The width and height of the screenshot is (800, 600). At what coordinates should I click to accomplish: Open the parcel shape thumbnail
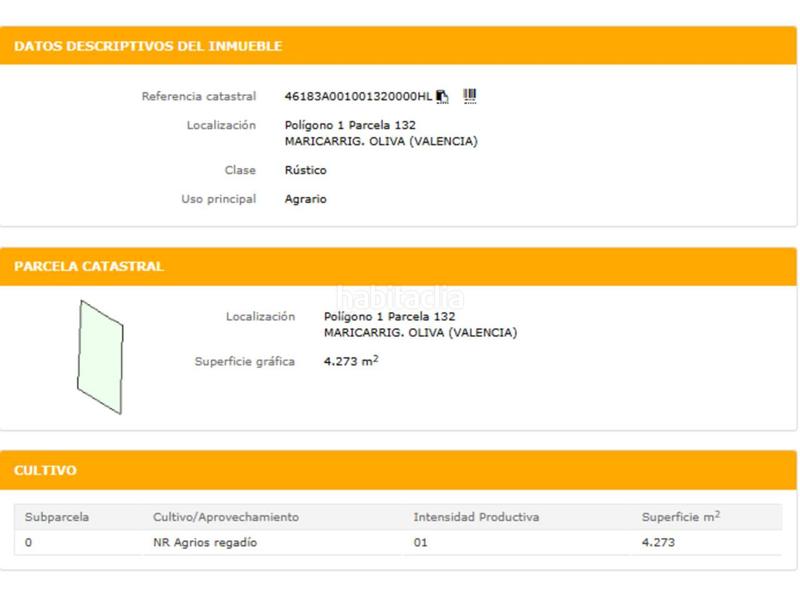[100, 357]
